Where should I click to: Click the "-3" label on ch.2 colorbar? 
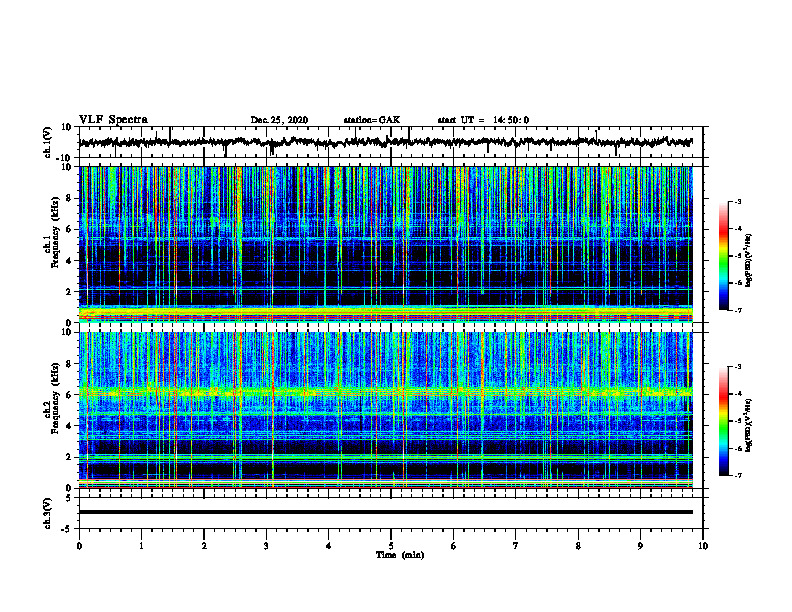tap(738, 367)
